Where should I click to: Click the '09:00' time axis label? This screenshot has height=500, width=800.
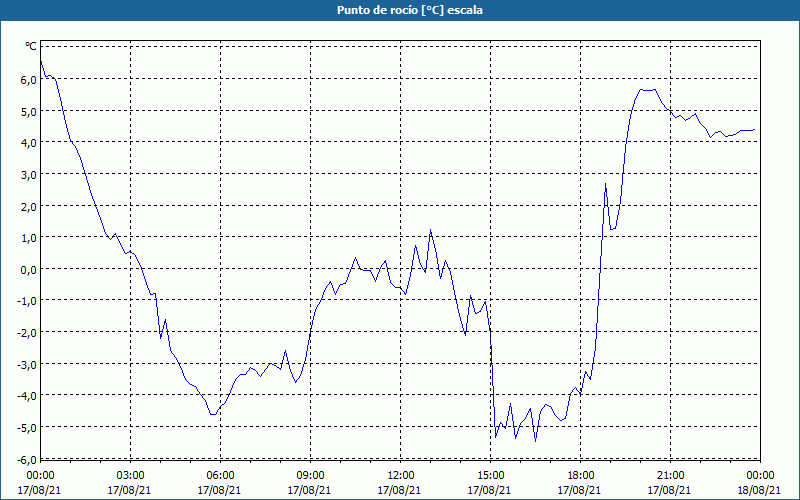click(310, 476)
